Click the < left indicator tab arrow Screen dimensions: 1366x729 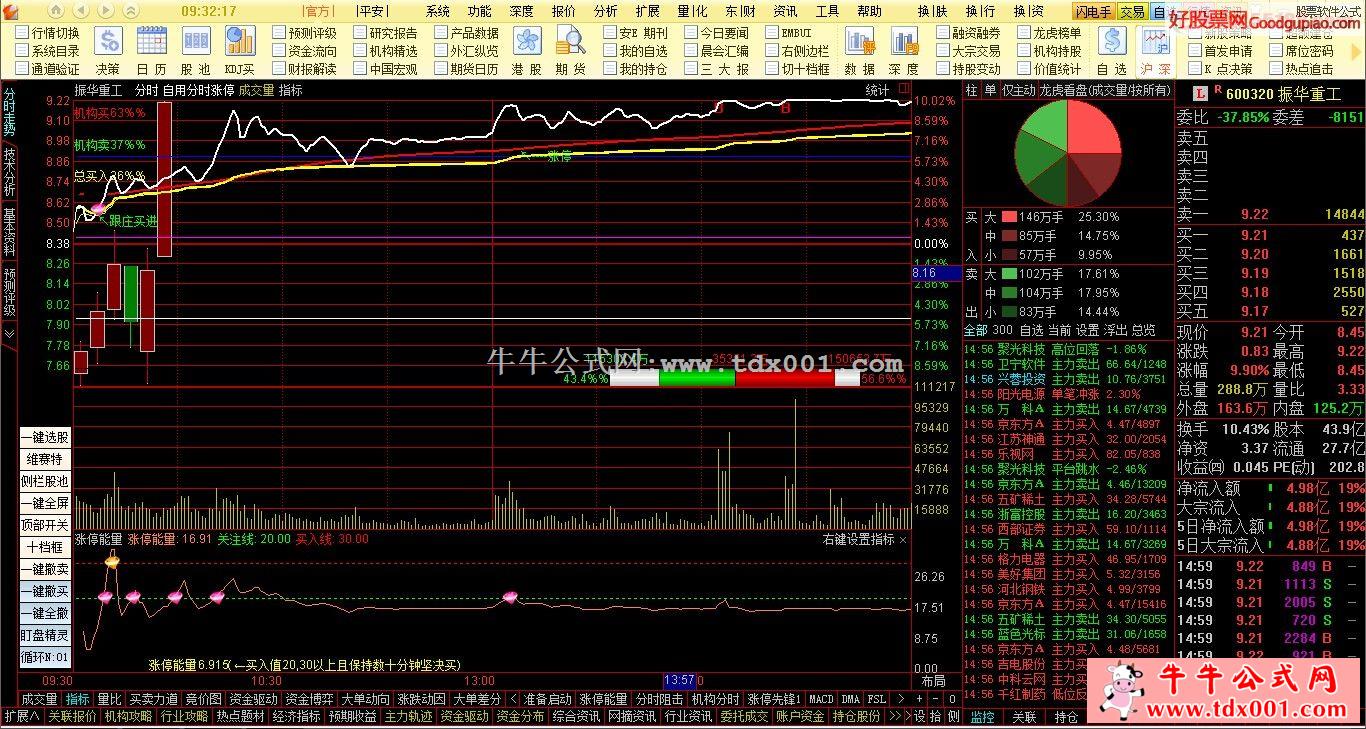click(x=513, y=699)
